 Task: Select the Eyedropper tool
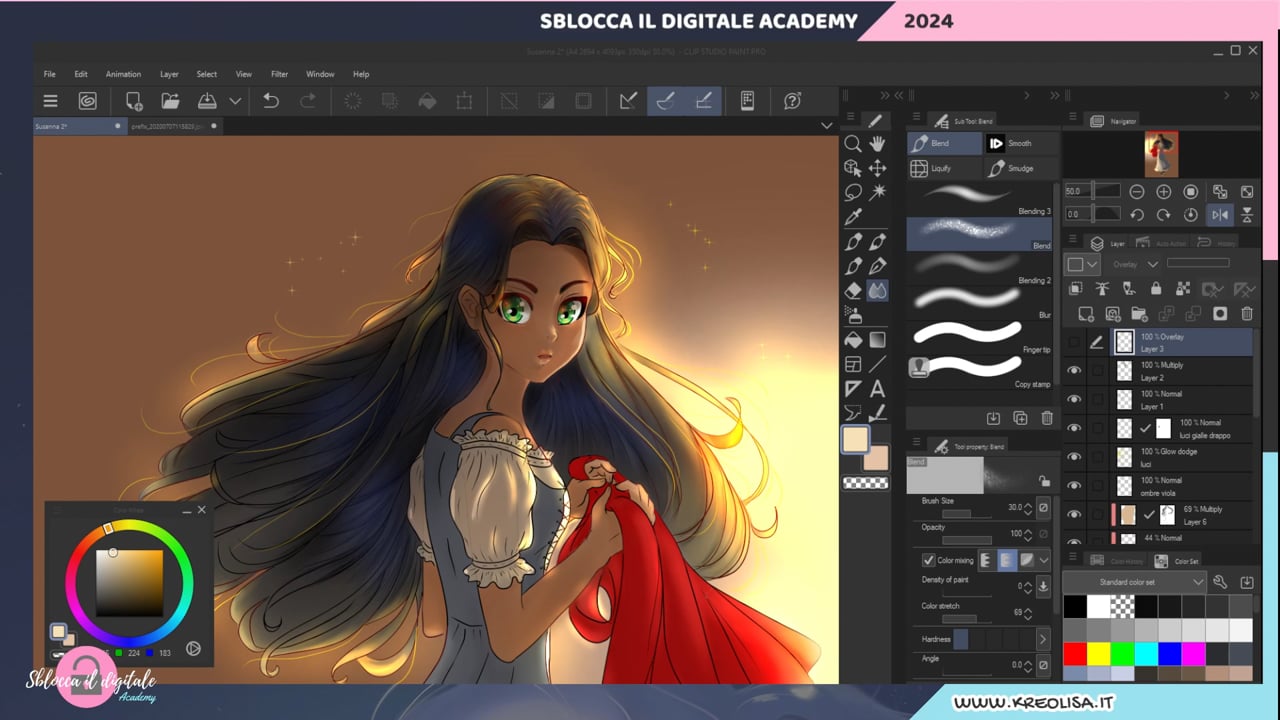click(x=853, y=216)
